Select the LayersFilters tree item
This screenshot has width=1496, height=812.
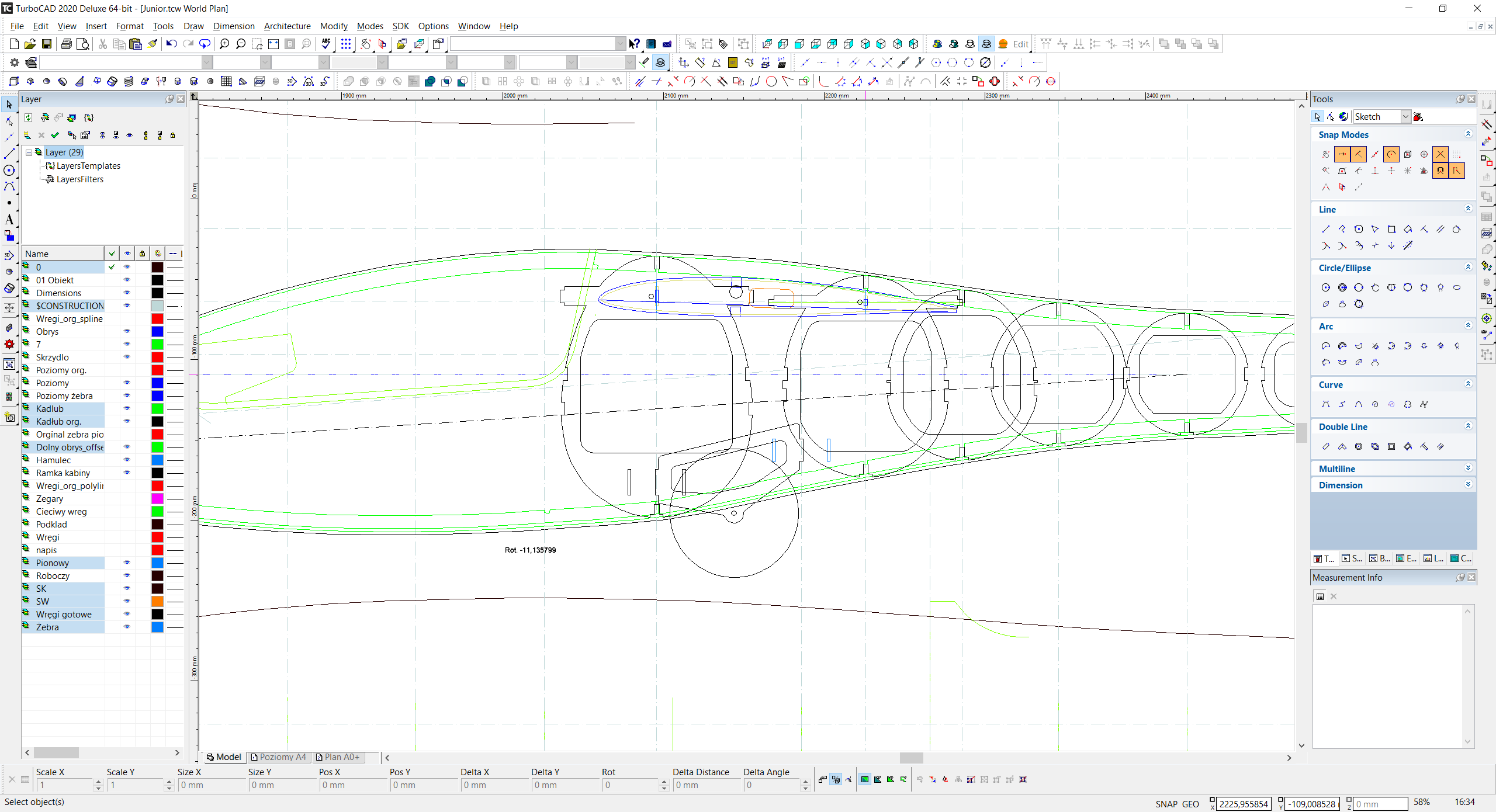pyautogui.click(x=79, y=179)
